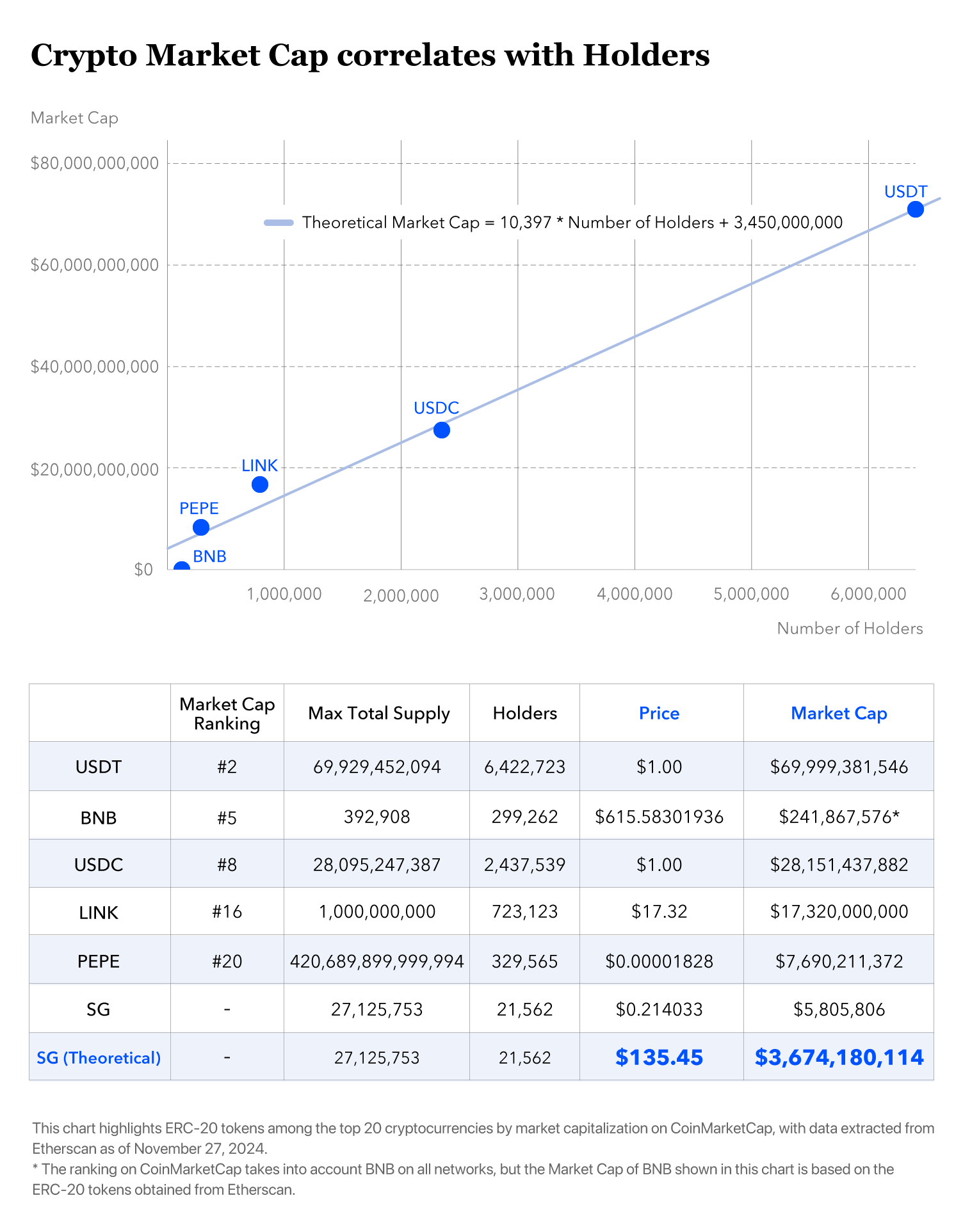
Task: Click the 'LINK' row name cell
Action: tap(99, 913)
